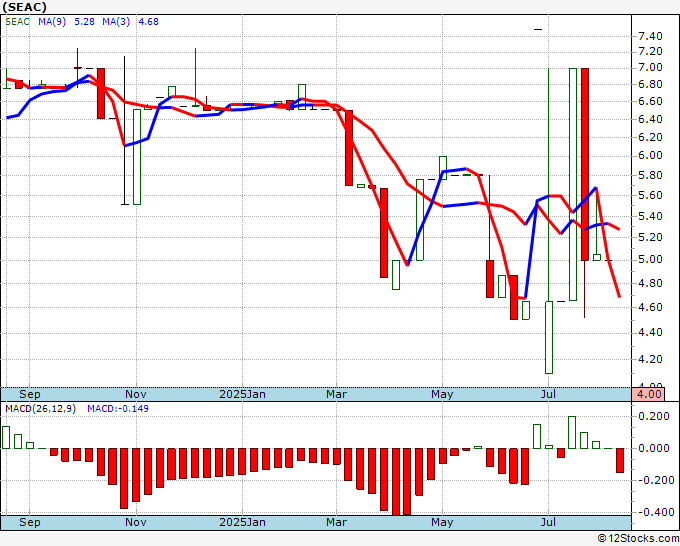The height and width of the screenshot is (546, 680).
Task: Click Nov on the price chart date axis
Action: point(136,395)
